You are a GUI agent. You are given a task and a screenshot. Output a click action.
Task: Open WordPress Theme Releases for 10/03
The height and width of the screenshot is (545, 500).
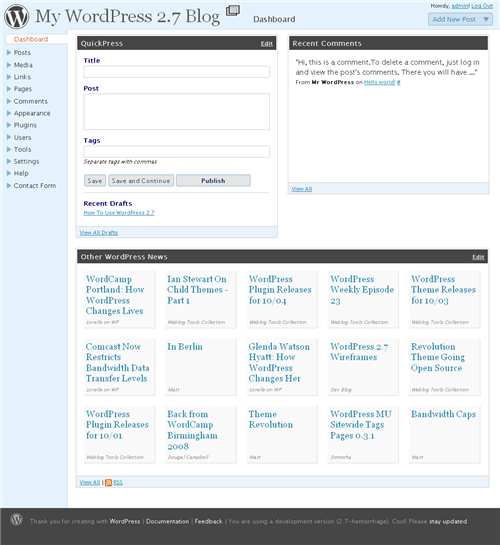[443, 290]
